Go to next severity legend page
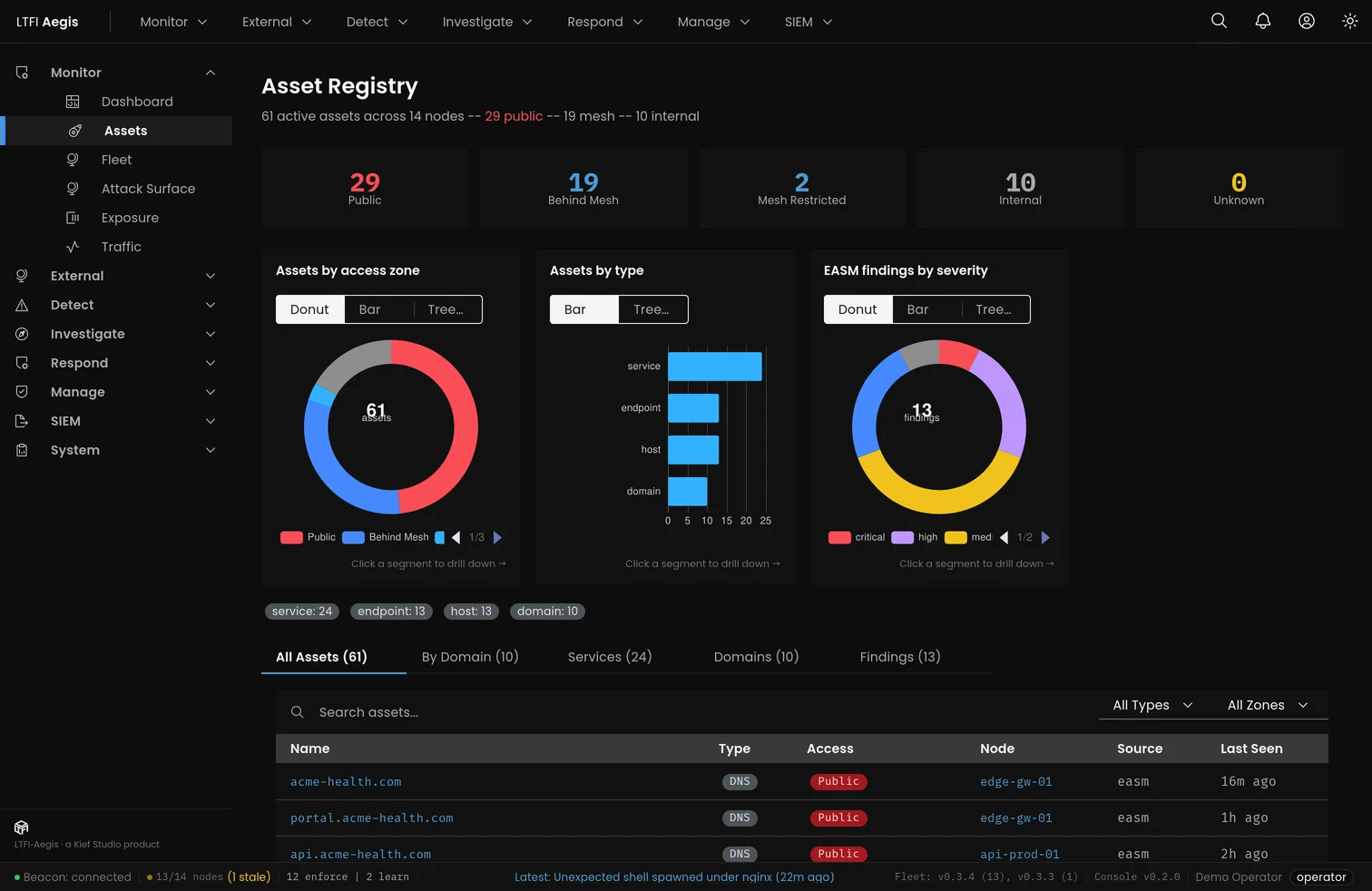The image size is (1372, 891). click(x=1045, y=537)
